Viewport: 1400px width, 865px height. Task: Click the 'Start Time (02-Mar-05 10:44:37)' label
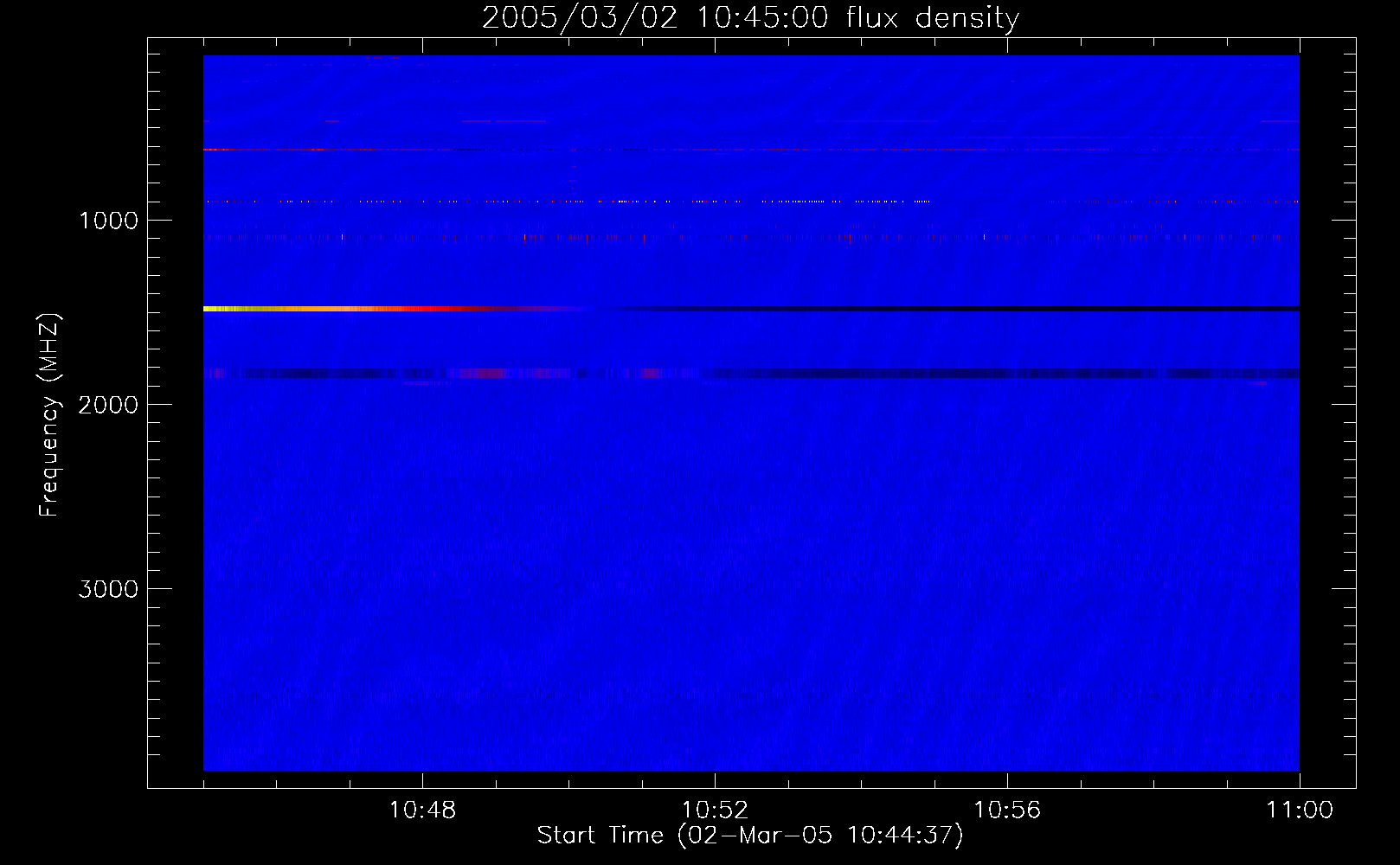tap(750, 836)
